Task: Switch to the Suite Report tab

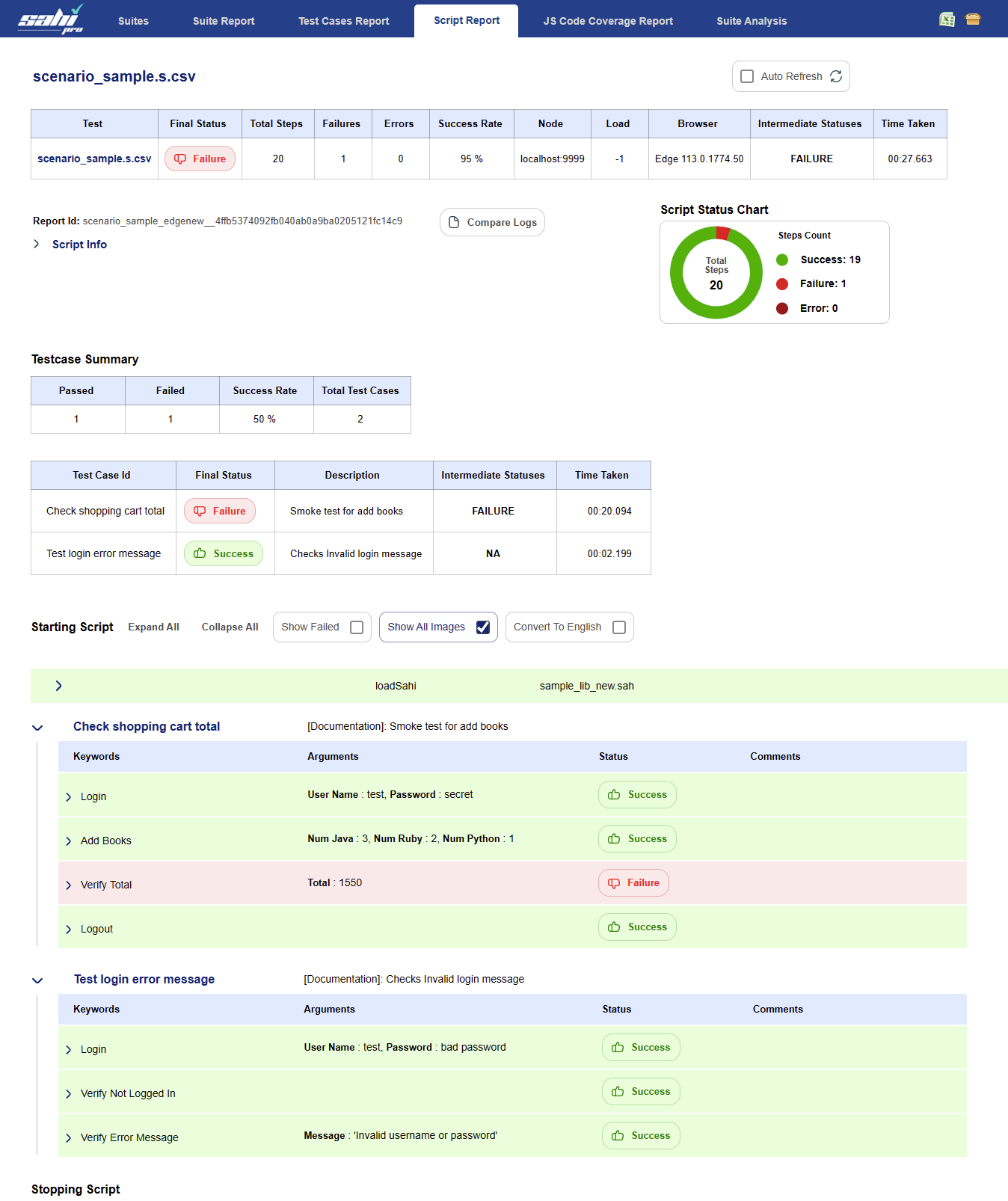Action: tap(224, 21)
